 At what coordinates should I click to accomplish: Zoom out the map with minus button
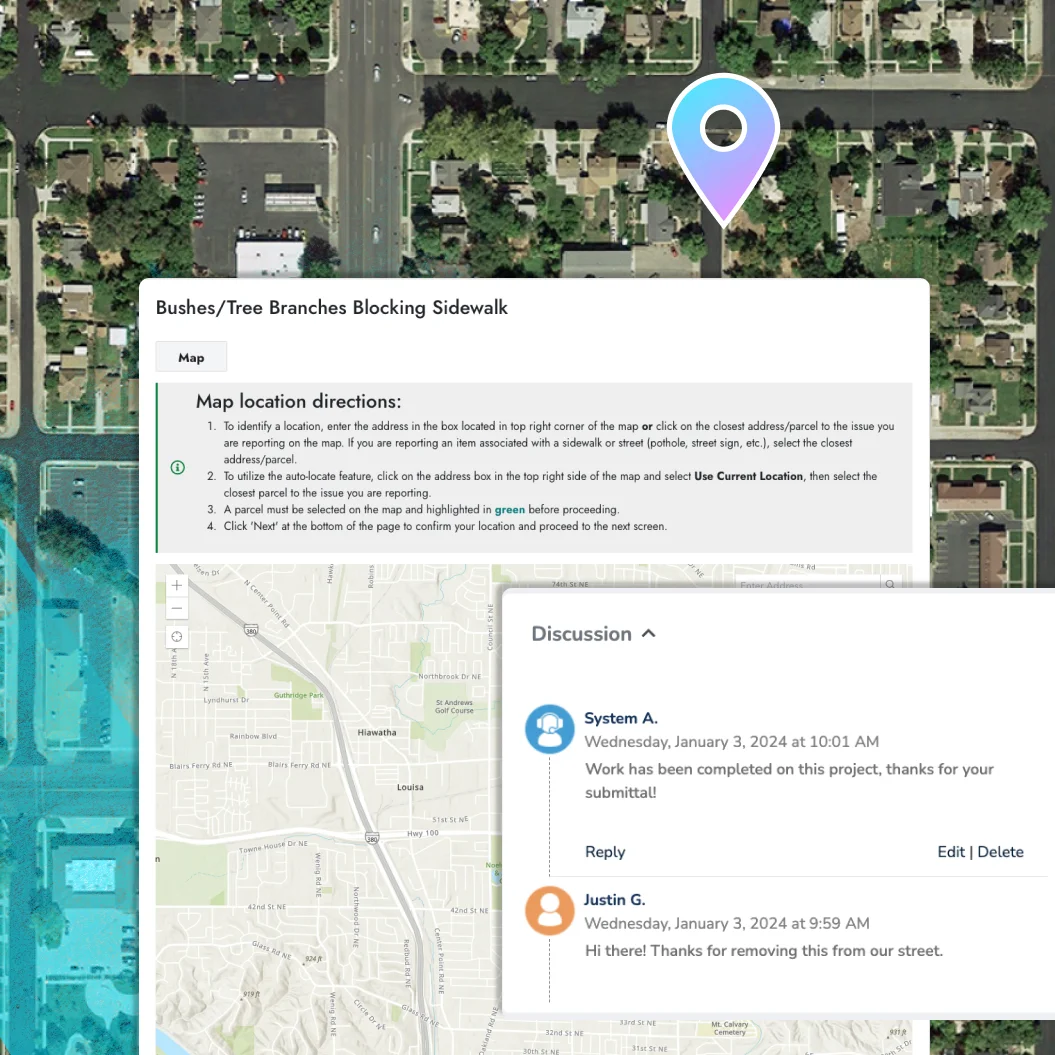tap(177, 608)
